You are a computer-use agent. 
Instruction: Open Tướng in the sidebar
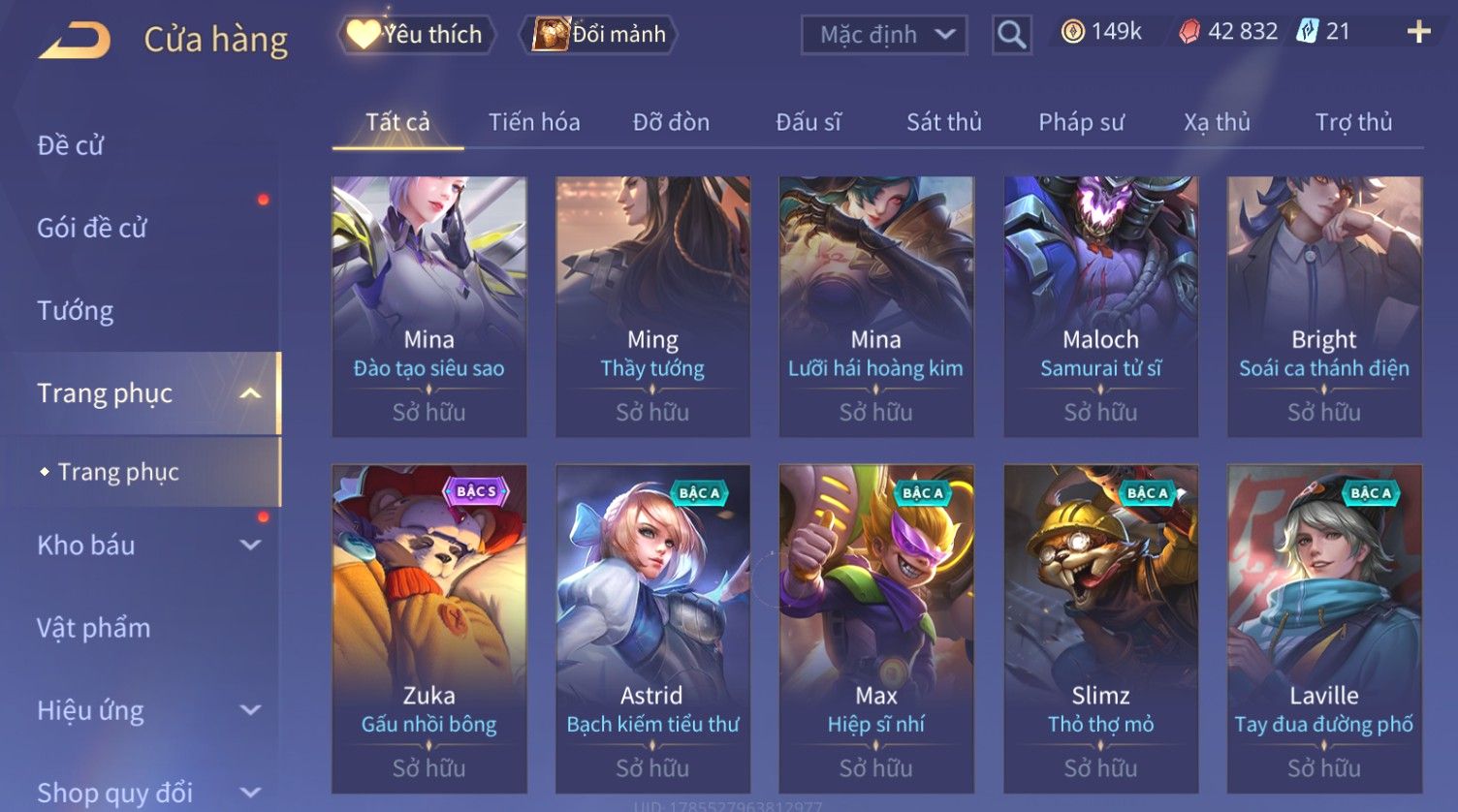coord(76,311)
